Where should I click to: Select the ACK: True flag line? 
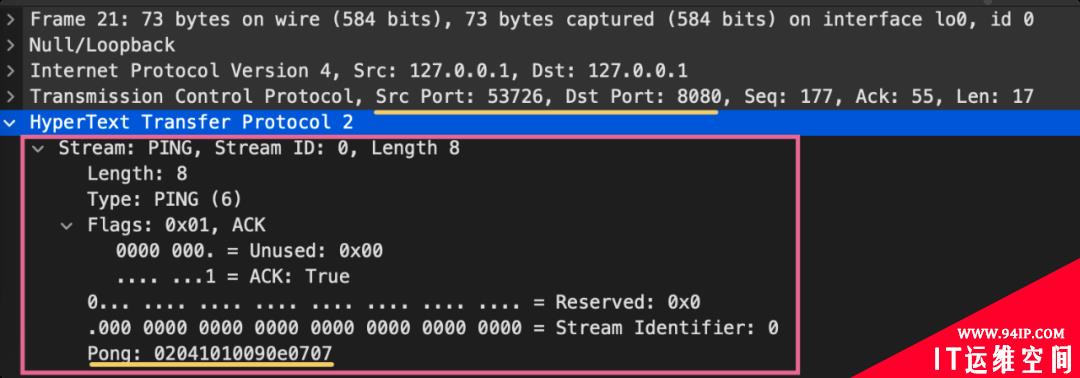click(x=233, y=277)
